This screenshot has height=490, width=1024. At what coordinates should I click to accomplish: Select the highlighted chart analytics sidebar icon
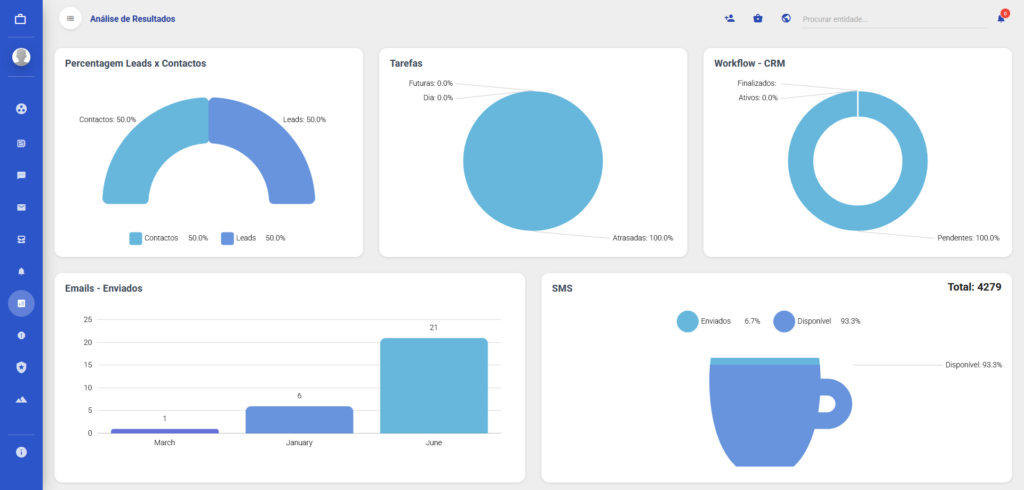tap(21, 303)
